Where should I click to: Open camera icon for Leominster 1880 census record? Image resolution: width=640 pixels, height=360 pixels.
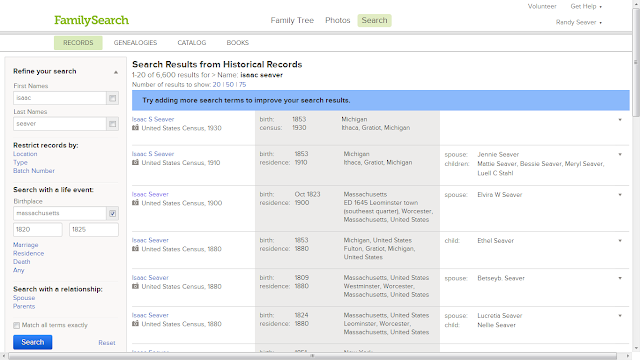[136, 324]
